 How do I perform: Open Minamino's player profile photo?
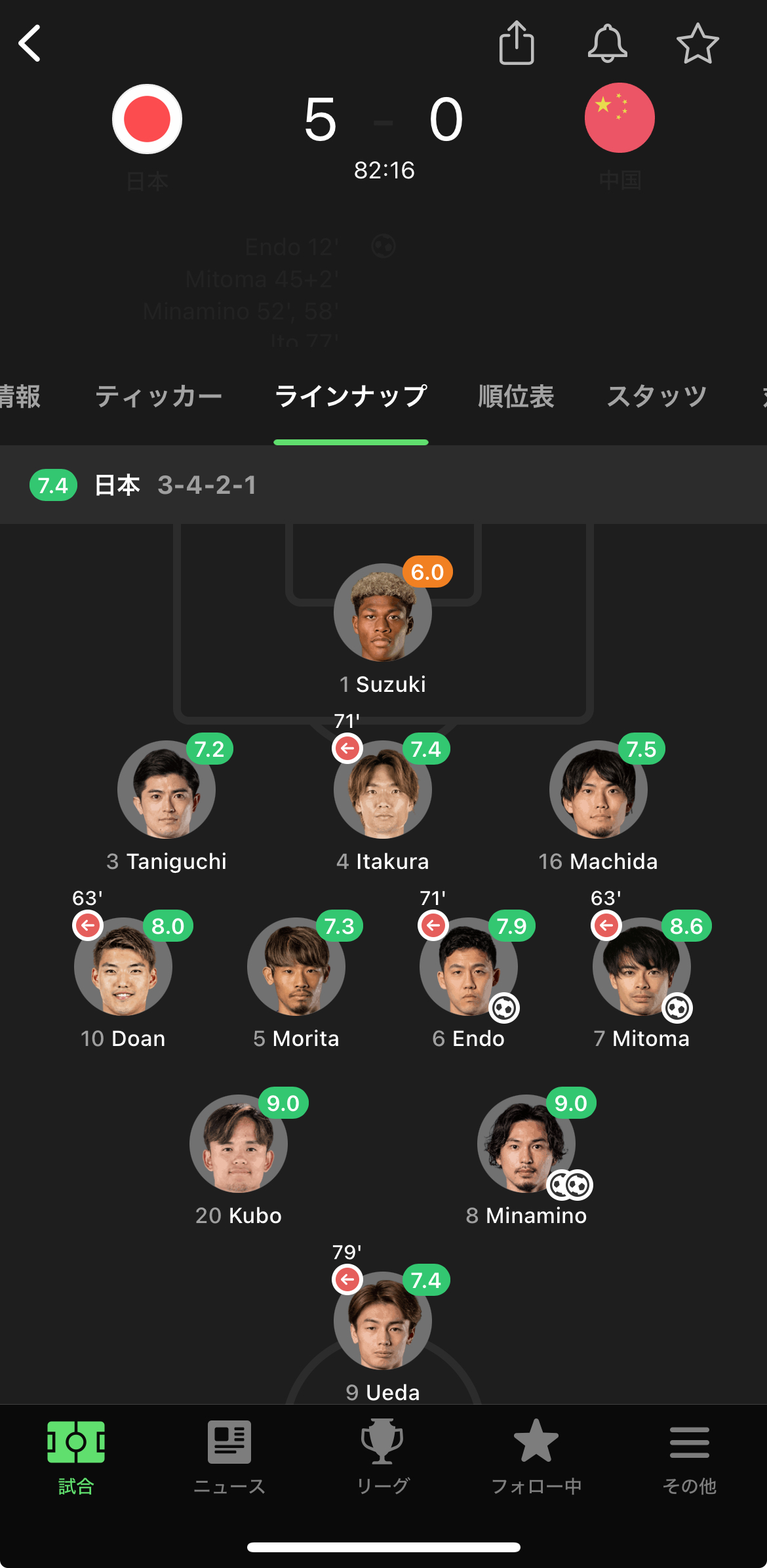tap(526, 1144)
